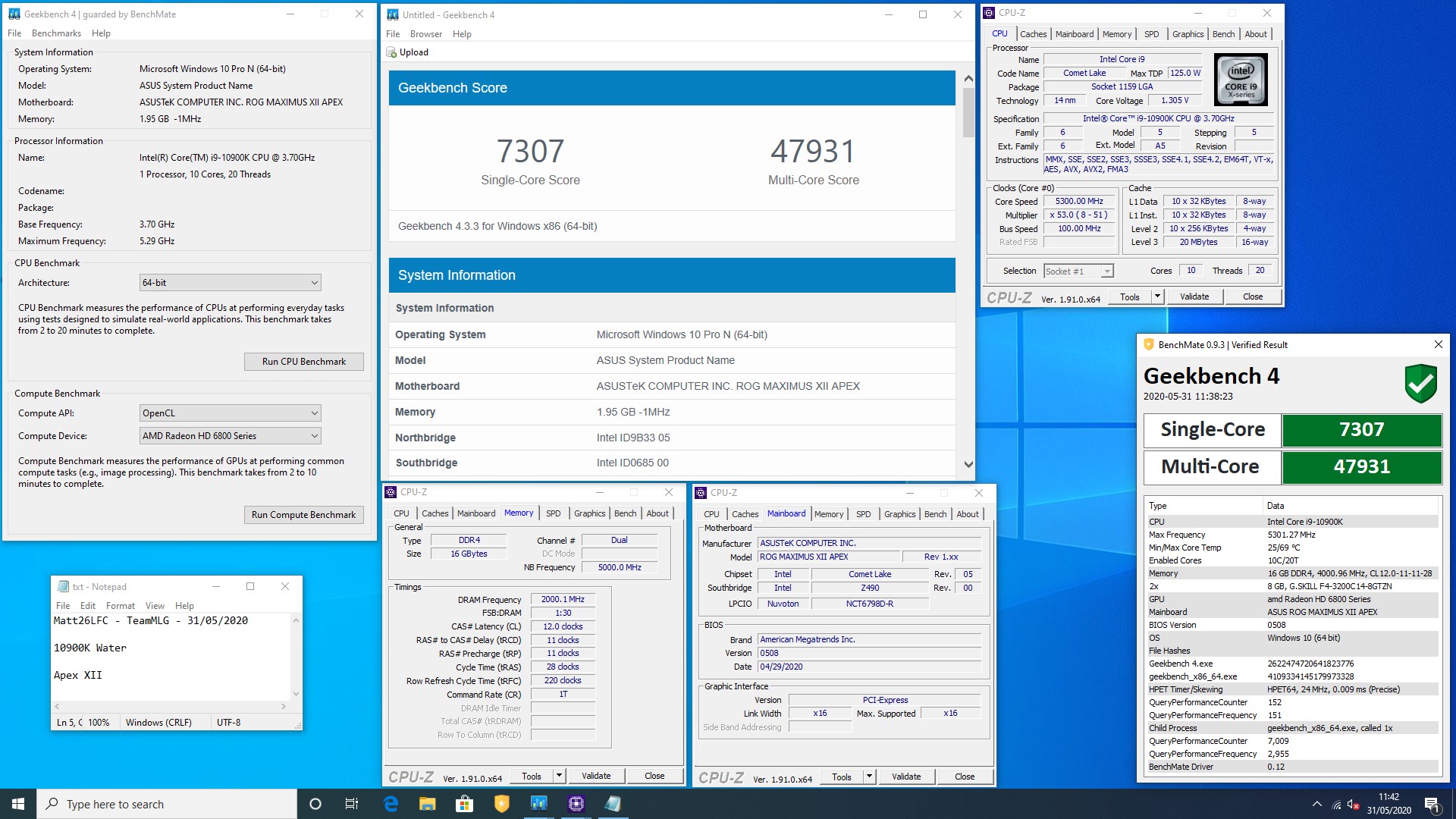Open Format menu in Notepad
Screen dimensions: 1456x819
tap(121, 606)
